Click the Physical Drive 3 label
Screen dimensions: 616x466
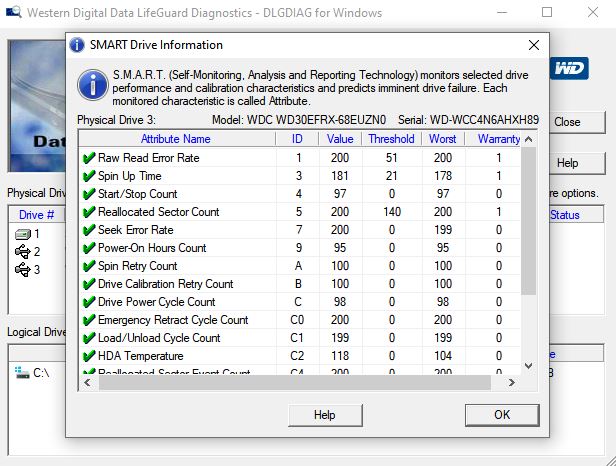tap(116, 120)
